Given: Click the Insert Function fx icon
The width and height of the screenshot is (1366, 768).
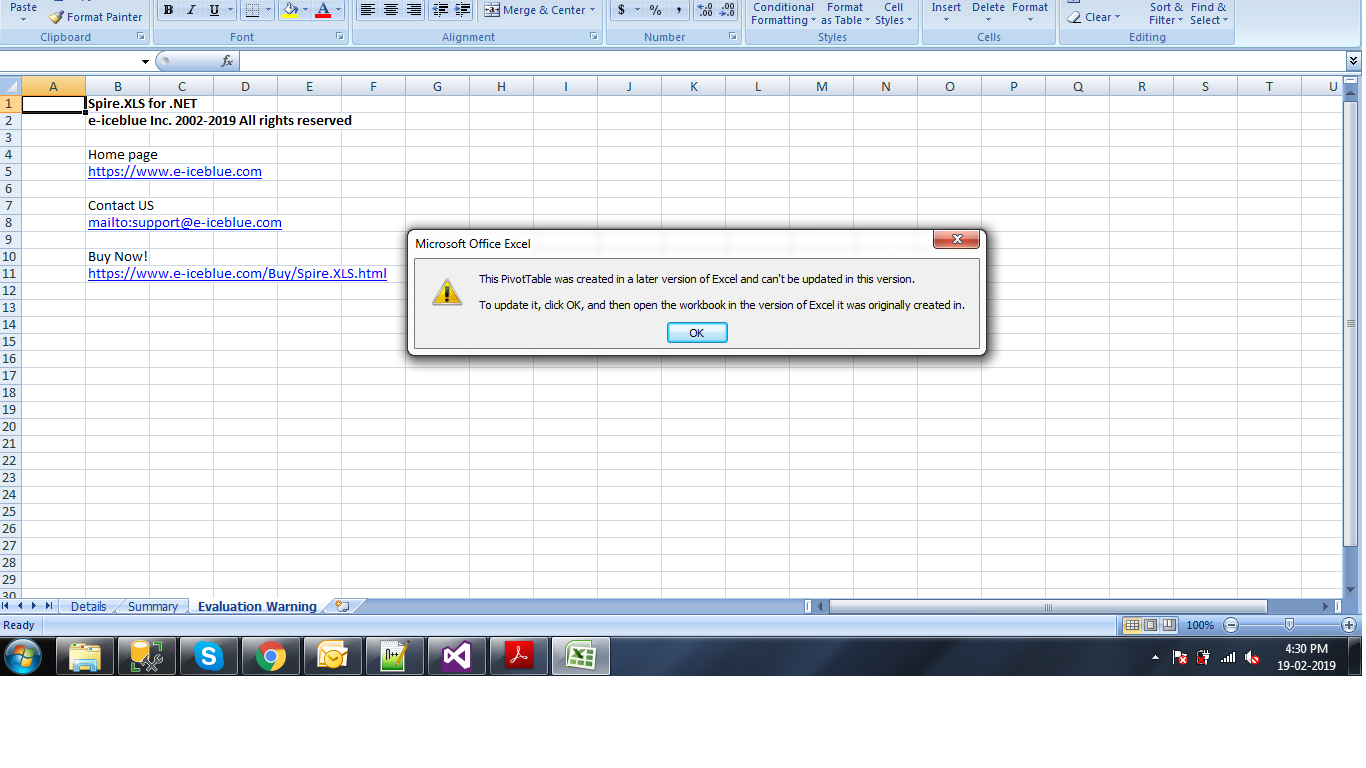Looking at the screenshot, I should pos(227,62).
